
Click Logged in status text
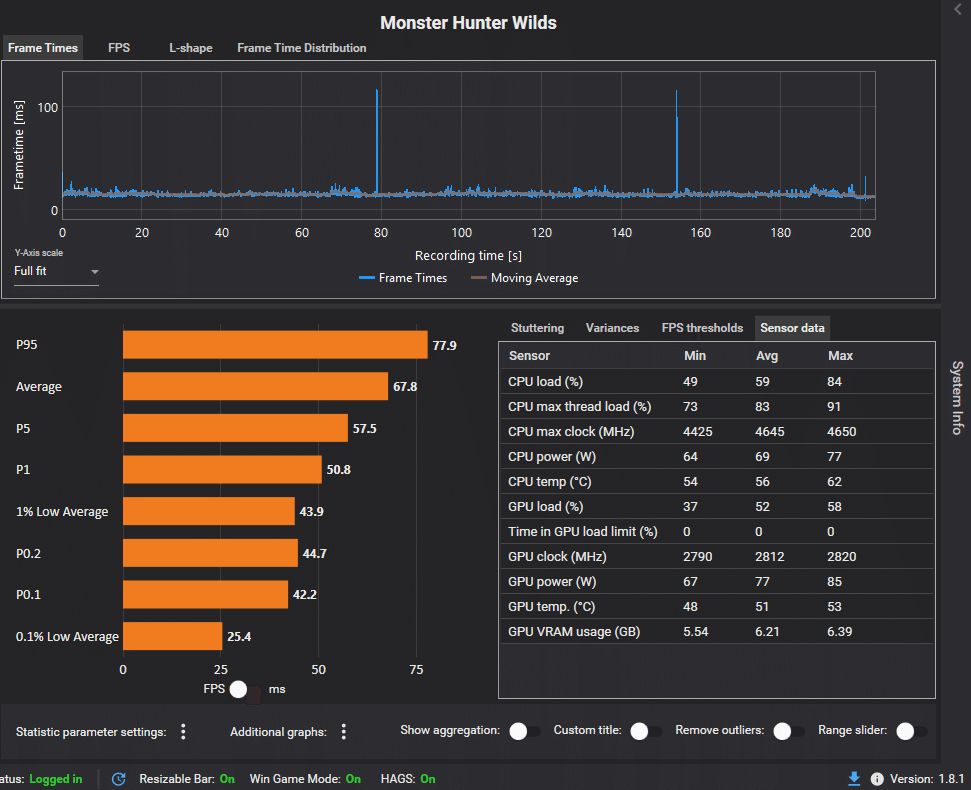tap(56, 779)
